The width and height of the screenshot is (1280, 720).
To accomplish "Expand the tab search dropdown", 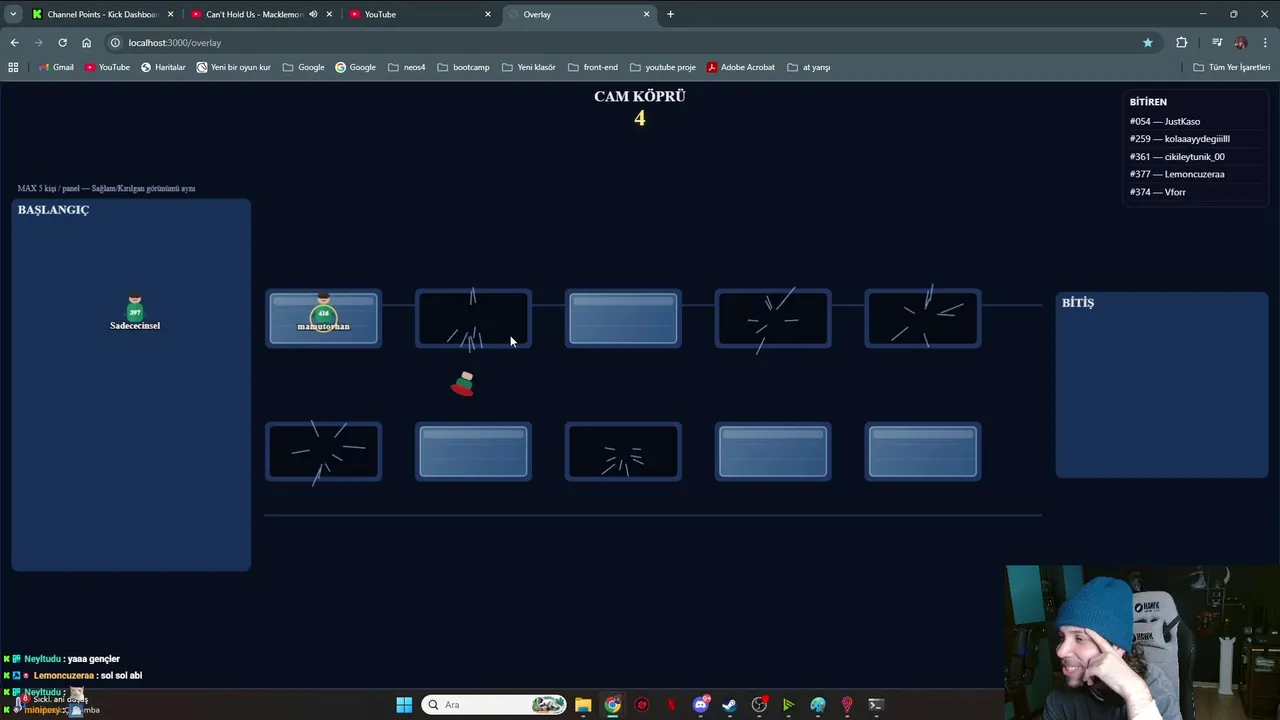I will 13,14.
